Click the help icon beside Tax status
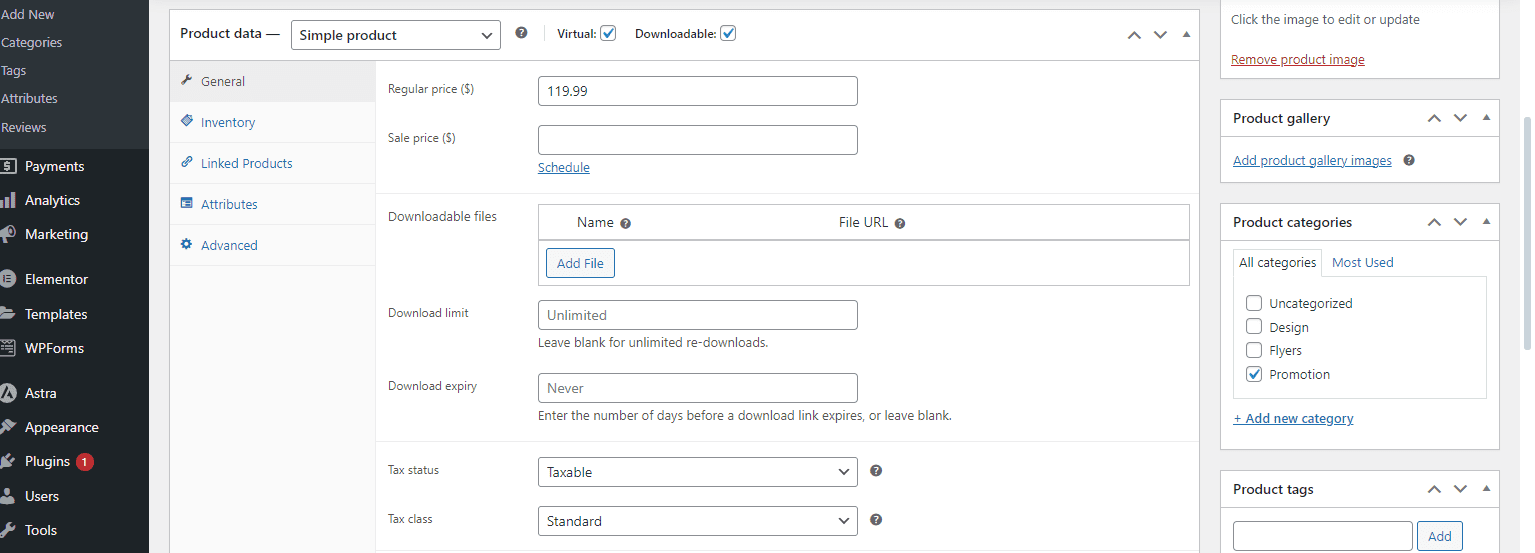This screenshot has height=553, width=1535. [x=876, y=471]
